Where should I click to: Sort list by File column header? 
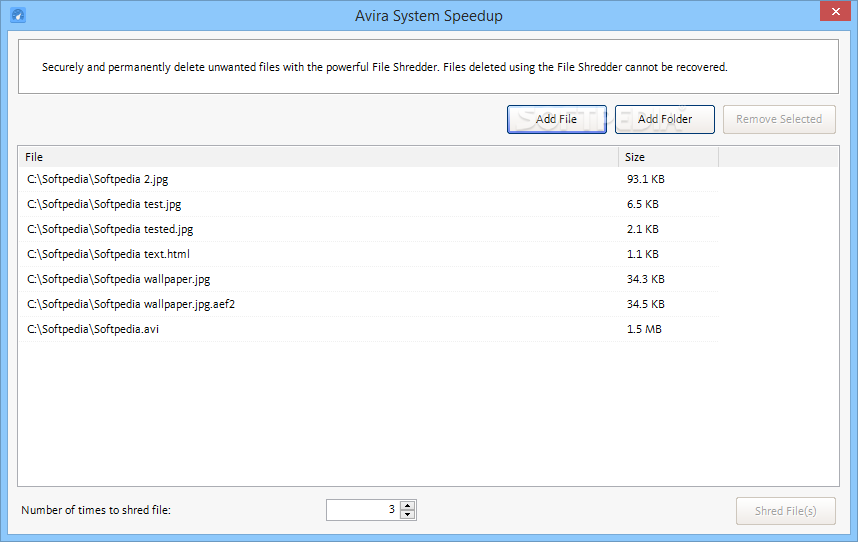point(320,157)
